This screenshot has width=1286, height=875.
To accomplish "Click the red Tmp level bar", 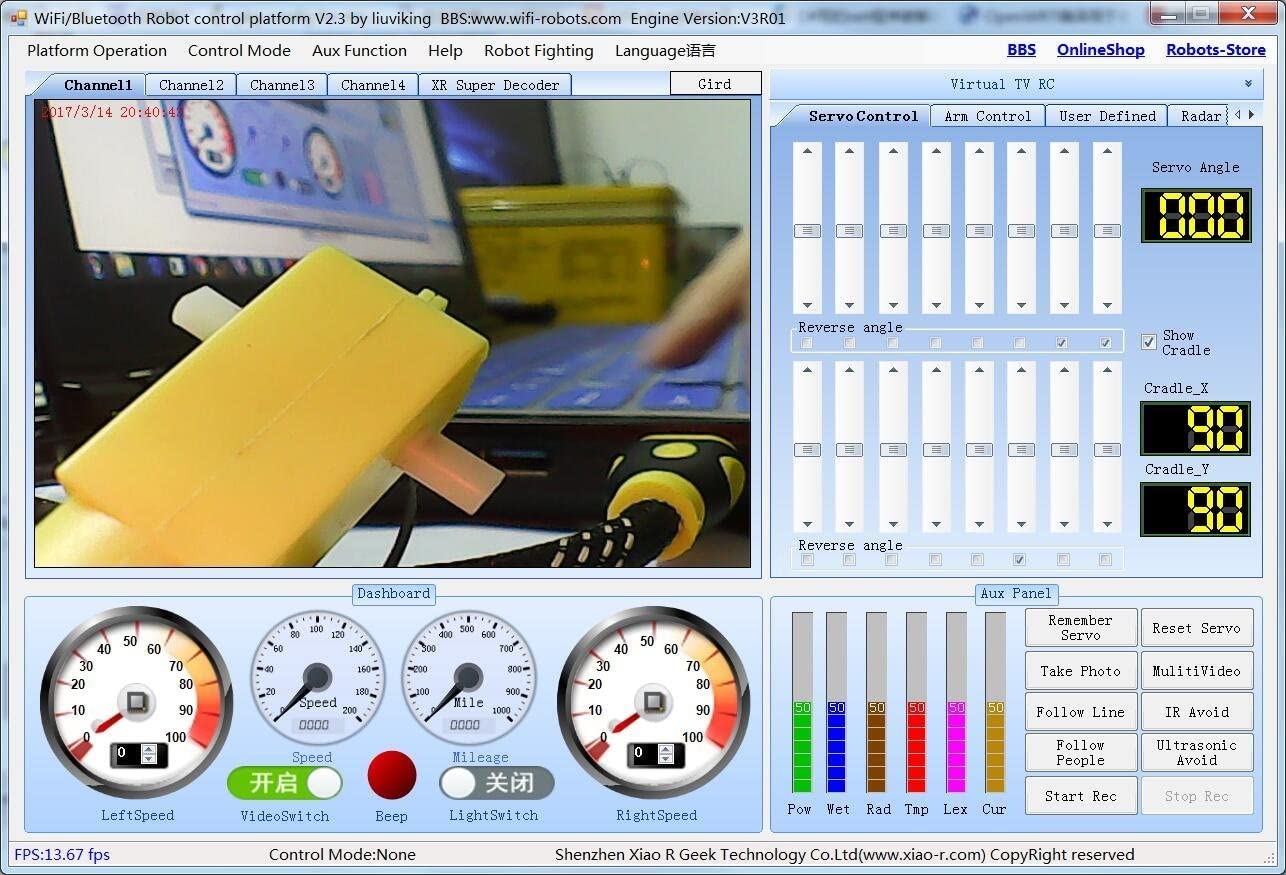I will [x=916, y=747].
